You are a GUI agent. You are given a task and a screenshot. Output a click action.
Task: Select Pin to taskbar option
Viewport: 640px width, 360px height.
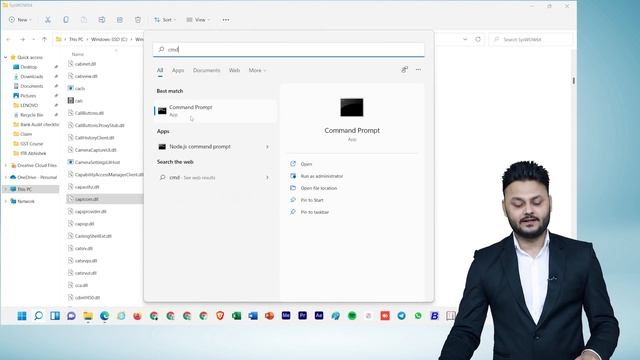pos(314,212)
